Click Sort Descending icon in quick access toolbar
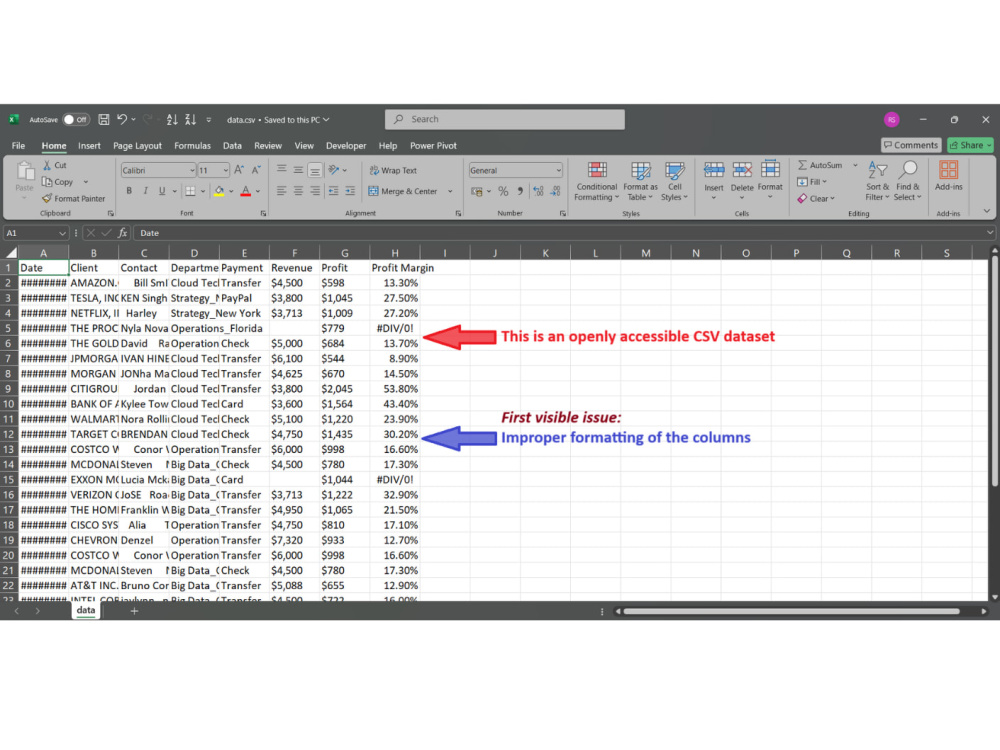The width and height of the screenshot is (1000, 750). (x=190, y=119)
